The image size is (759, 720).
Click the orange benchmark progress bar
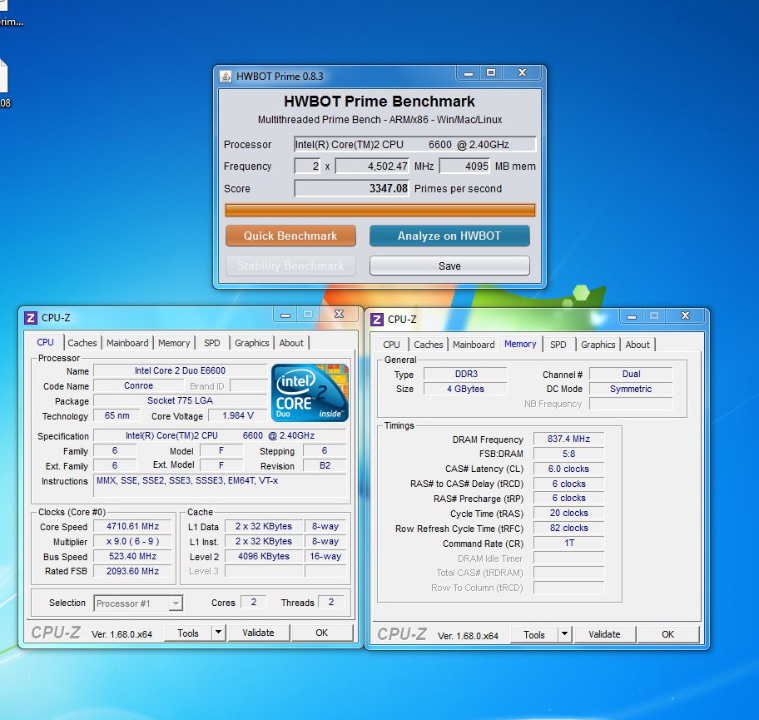[x=380, y=210]
